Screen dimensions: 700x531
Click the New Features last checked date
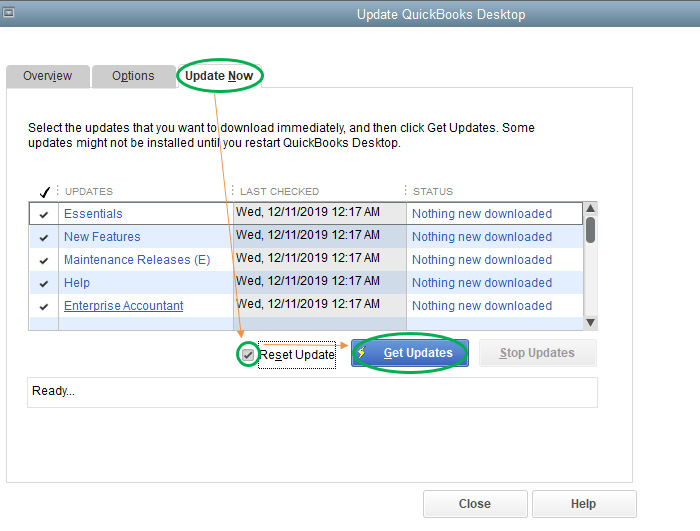coord(320,237)
